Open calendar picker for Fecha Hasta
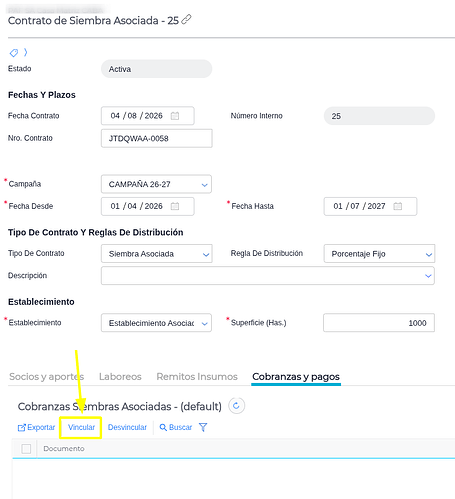455x499 pixels. point(397,206)
